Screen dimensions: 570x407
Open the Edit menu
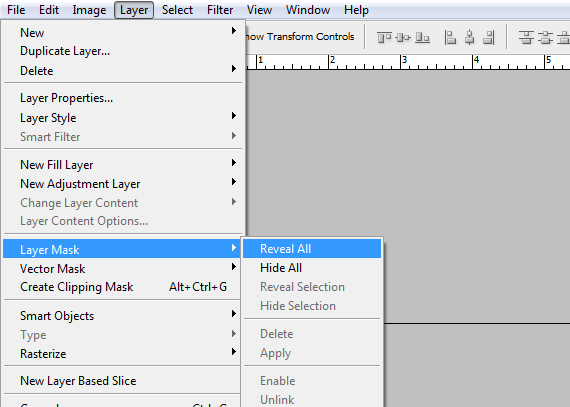click(49, 10)
